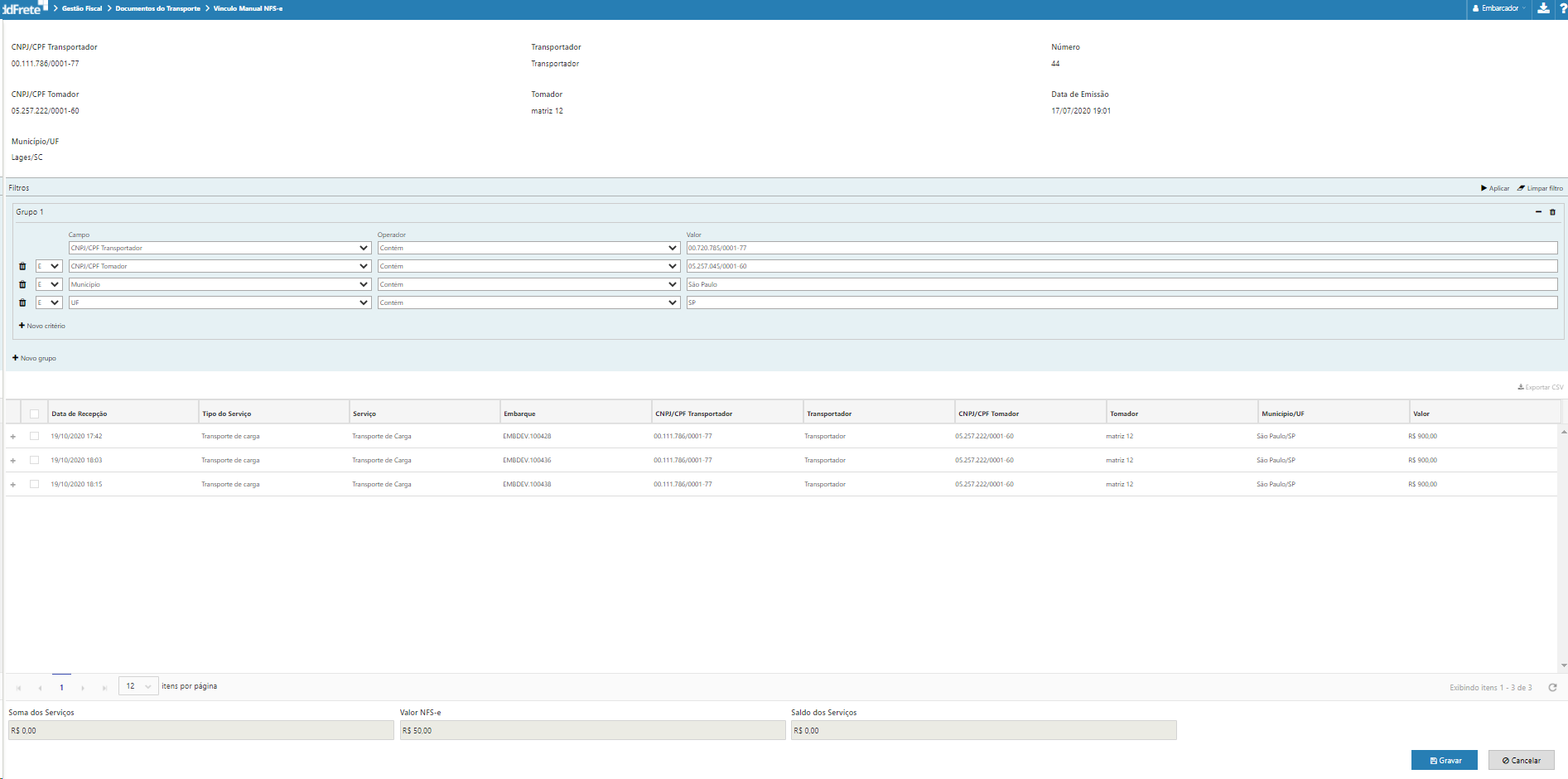Delete Grupo 1 using its trash icon
This screenshot has width=1568, height=779.
tap(1552, 212)
